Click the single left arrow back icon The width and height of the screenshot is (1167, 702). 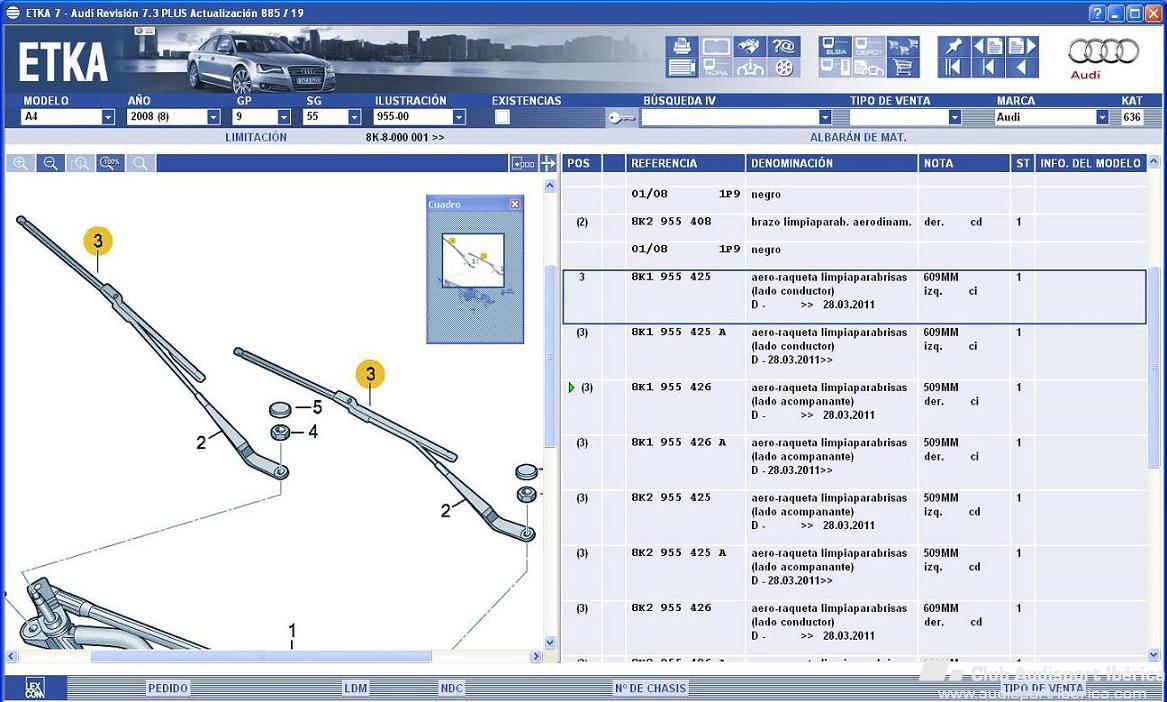tap(1022, 68)
